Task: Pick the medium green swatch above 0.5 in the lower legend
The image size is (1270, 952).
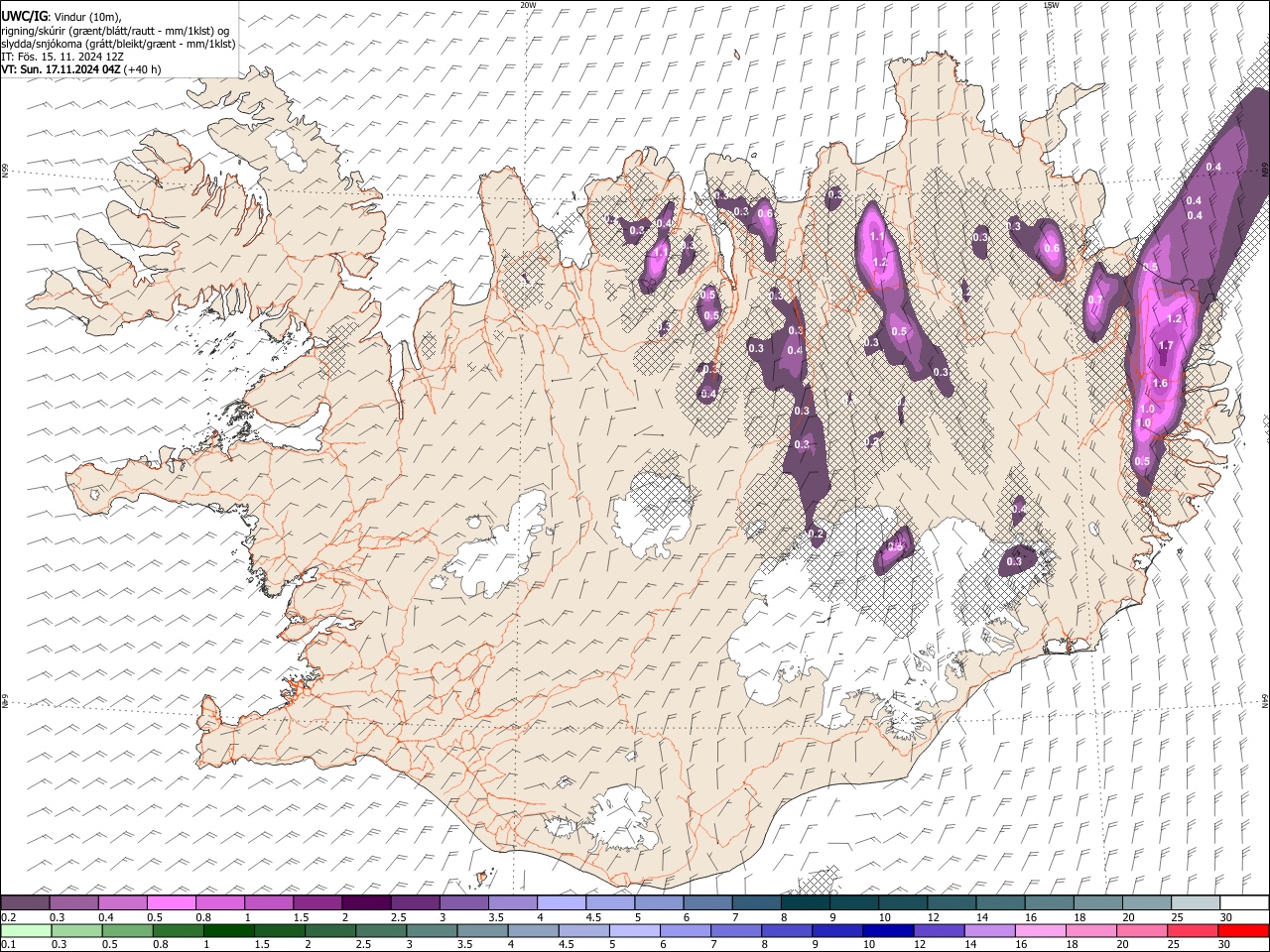Action: (x=128, y=930)
